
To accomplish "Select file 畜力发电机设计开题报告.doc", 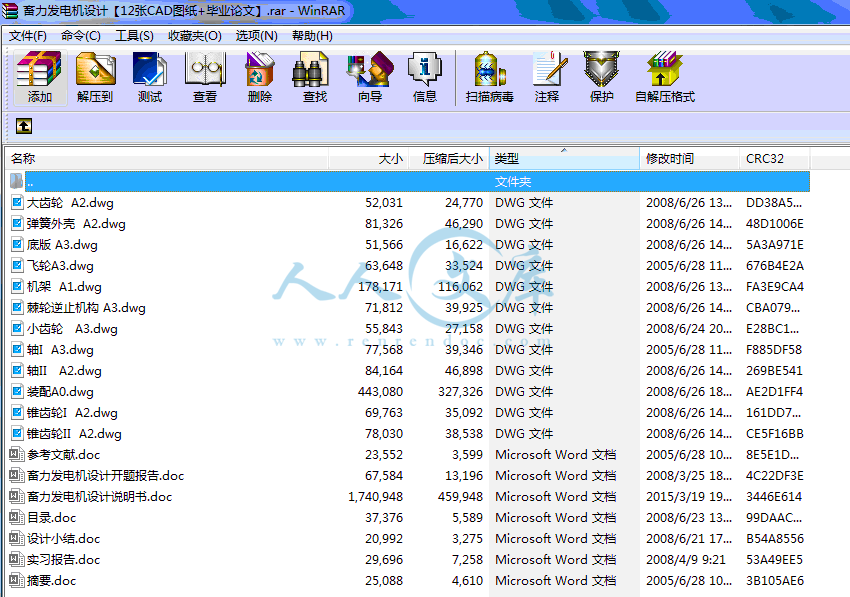I will (x=106, y=476).
